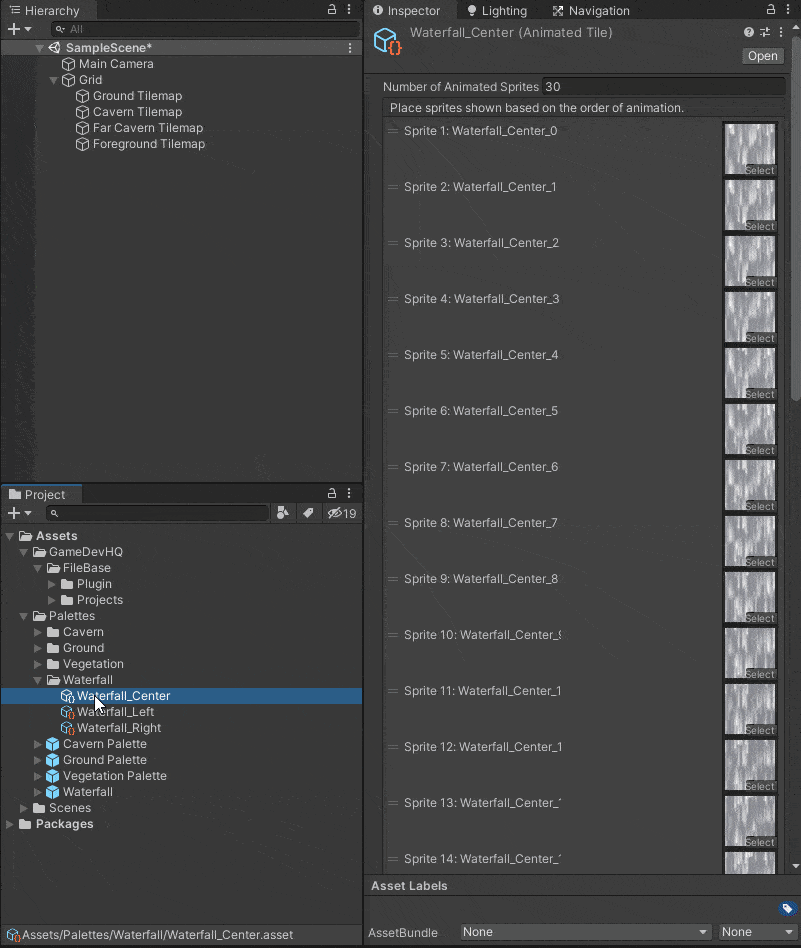Viewport: 801px width, 948px height.
Task: Edit the Number of Animated Sprites field
Action: (x=663, y=86)
